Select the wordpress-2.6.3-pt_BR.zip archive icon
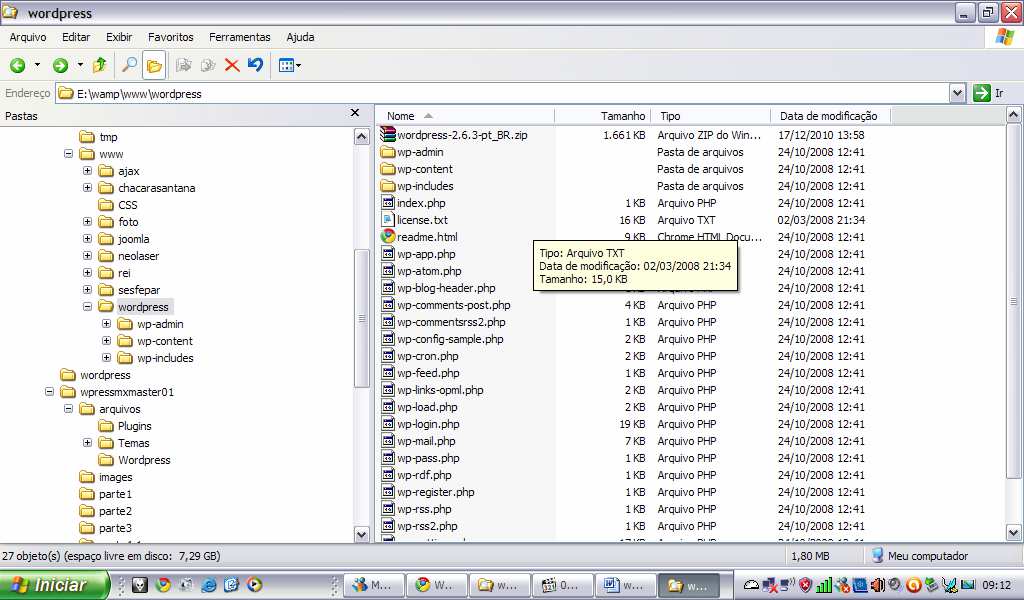 click(x=388, y=134)
